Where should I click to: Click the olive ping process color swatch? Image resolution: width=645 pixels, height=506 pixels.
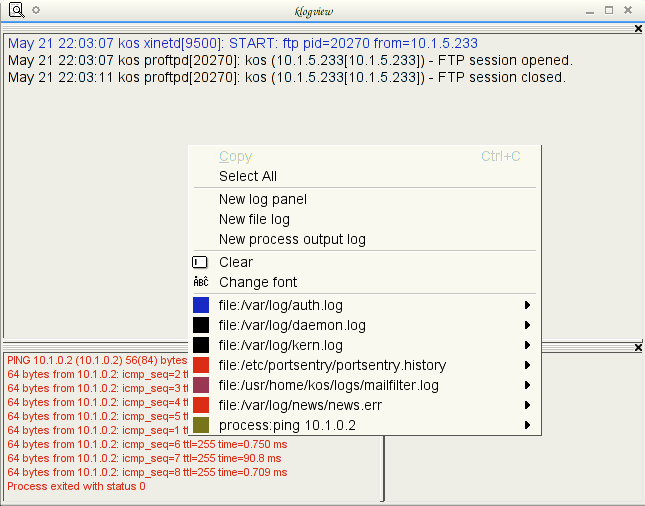(201, 425)
